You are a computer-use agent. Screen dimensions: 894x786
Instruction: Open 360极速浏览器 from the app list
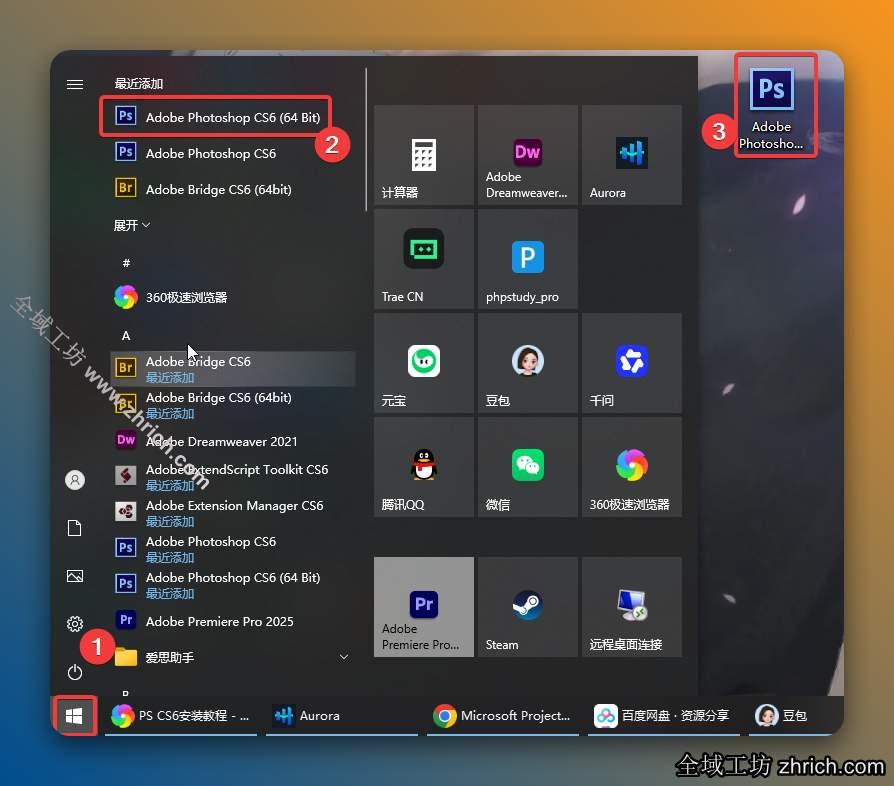click(x=233, y=297)
